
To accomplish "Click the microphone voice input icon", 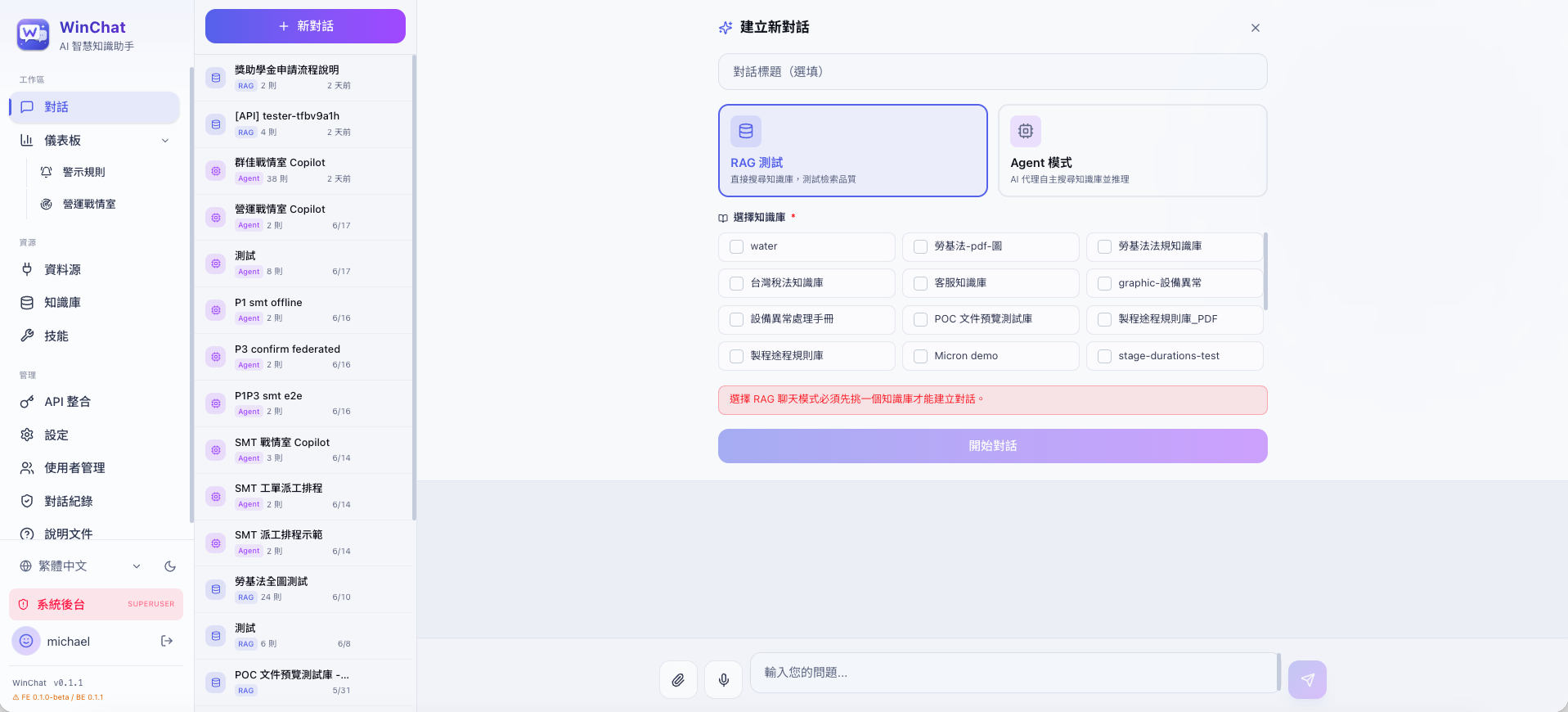I will (724, 679).
